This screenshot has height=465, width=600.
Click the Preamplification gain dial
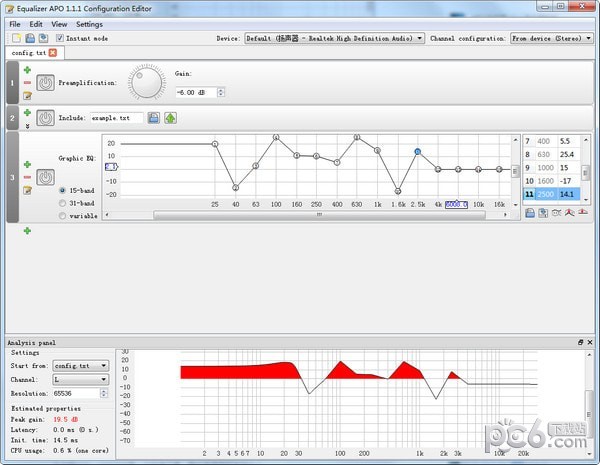coord(147,84)
